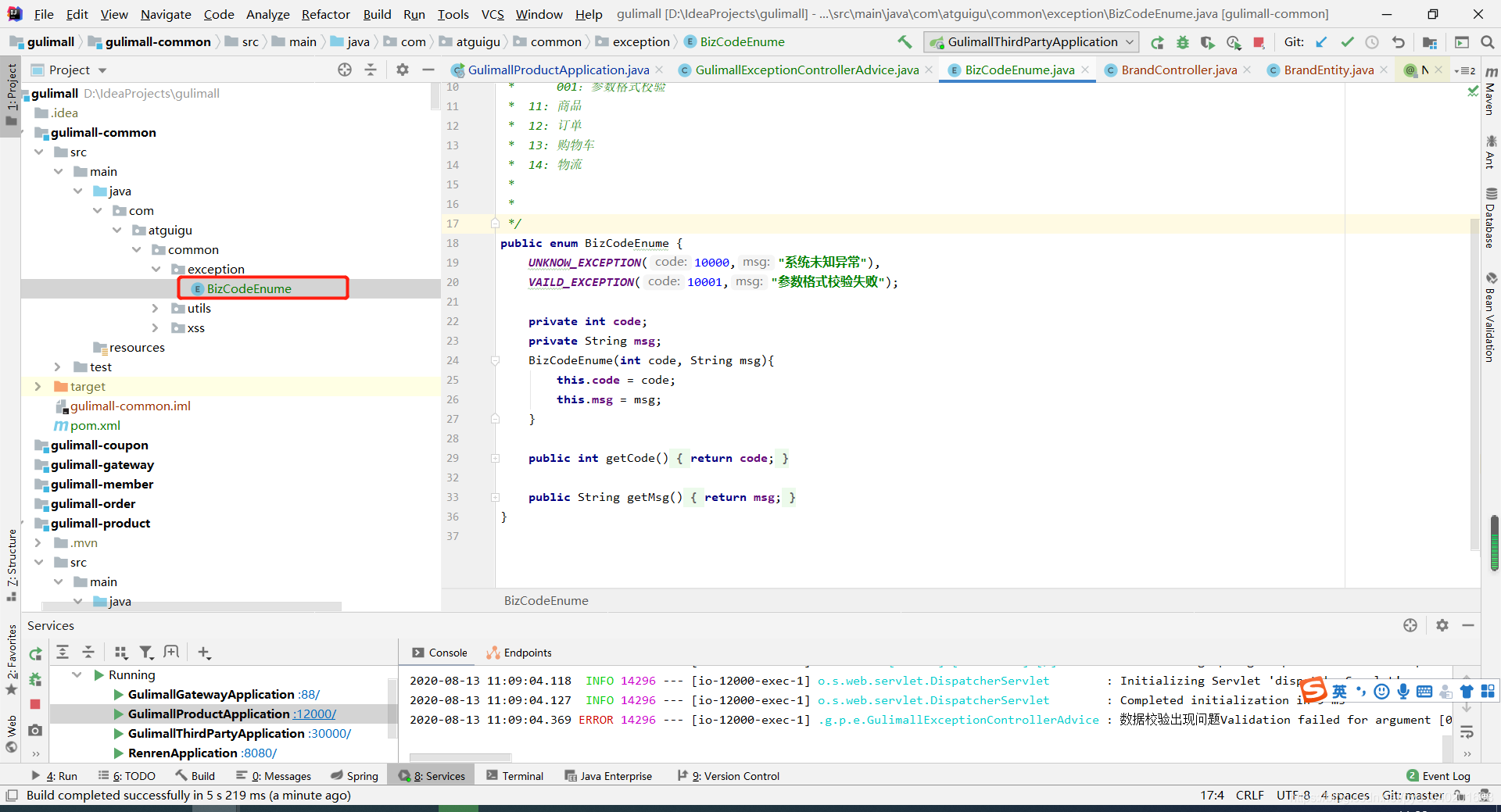Open the :12000/ link of GulimallProductApplication
1501x812 pixels.
(x=315, y=714)
